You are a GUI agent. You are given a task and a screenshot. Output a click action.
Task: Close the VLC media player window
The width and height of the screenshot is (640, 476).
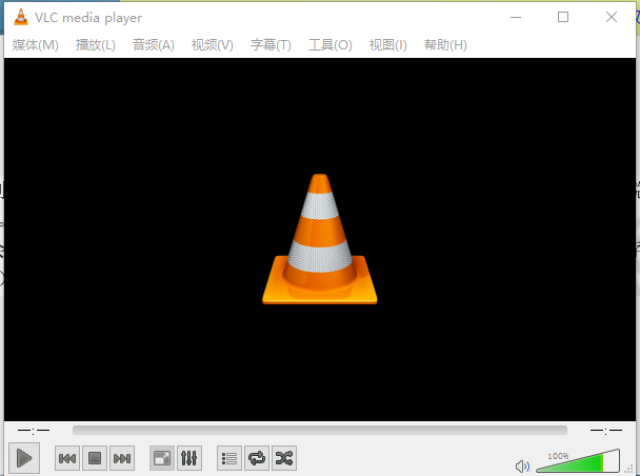[611, 17]
